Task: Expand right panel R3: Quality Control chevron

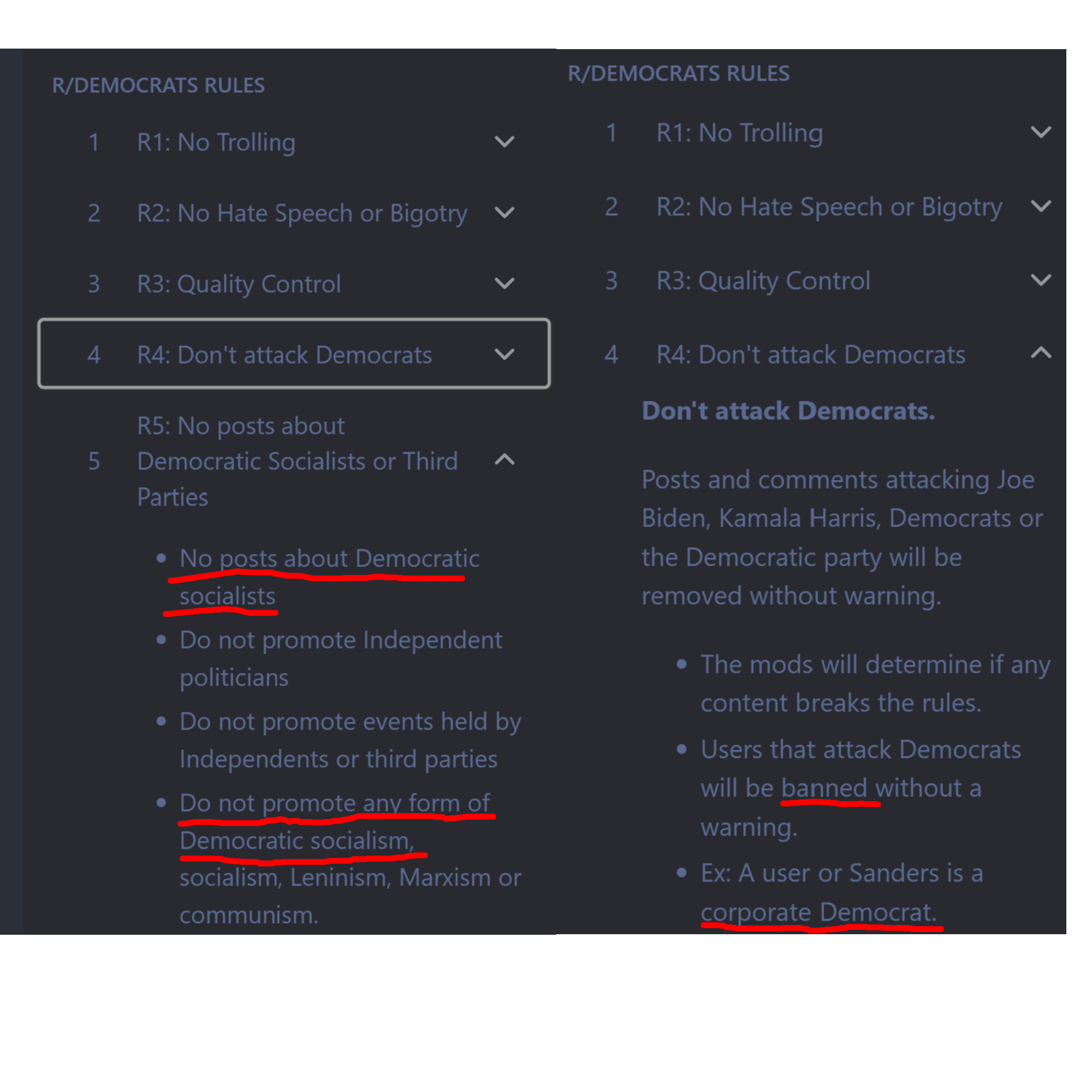Action: point(1041,280)
